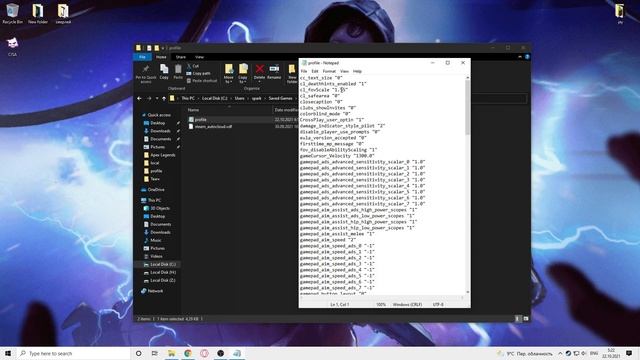Open the File tab in Explorer
The width and height of the screenshot is (640, 360).
point(142,57)
